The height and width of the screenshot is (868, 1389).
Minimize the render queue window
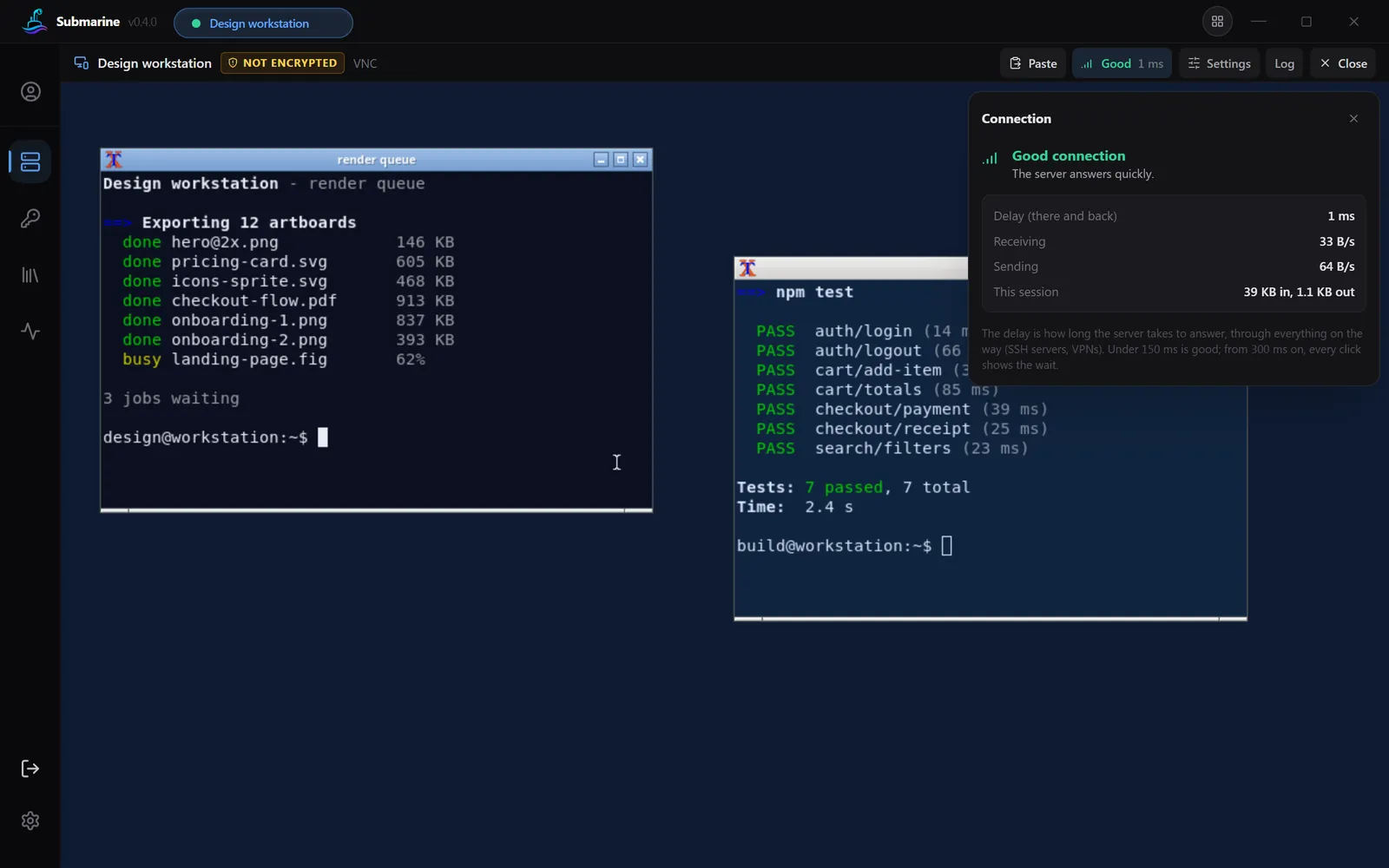pos(601,160)
